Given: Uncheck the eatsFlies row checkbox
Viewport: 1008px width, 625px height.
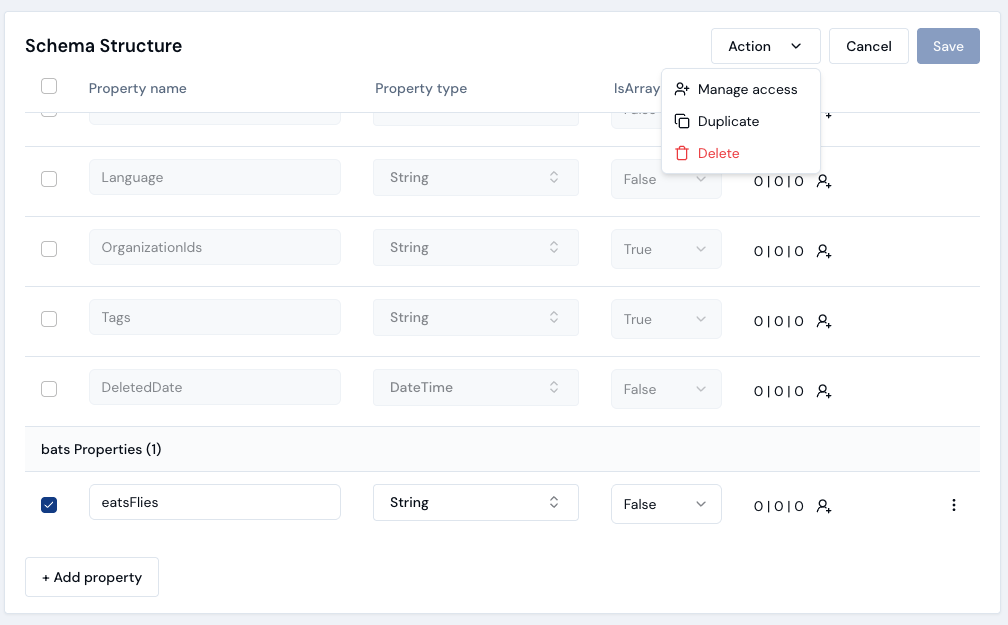Looking at the screenshot, I should pyautogui.click(x=49, y=505).
